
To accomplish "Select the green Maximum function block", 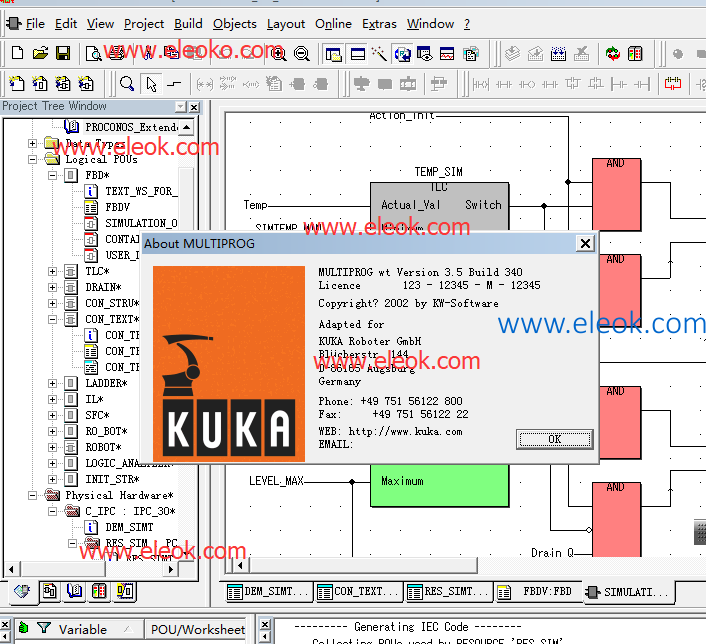I will coord(439,485).
